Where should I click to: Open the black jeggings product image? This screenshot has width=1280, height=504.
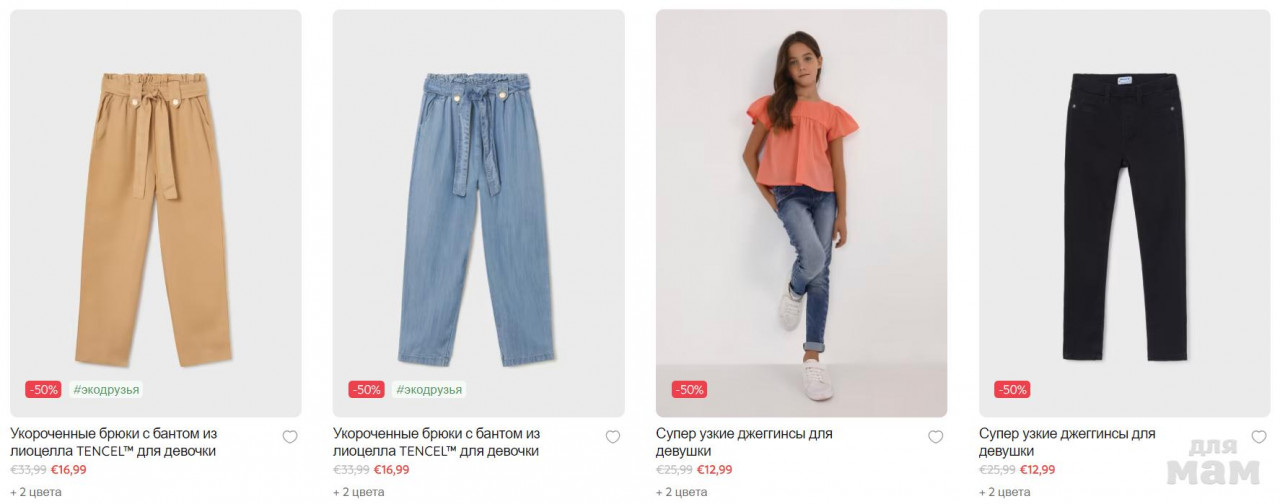click(1125, 213)
